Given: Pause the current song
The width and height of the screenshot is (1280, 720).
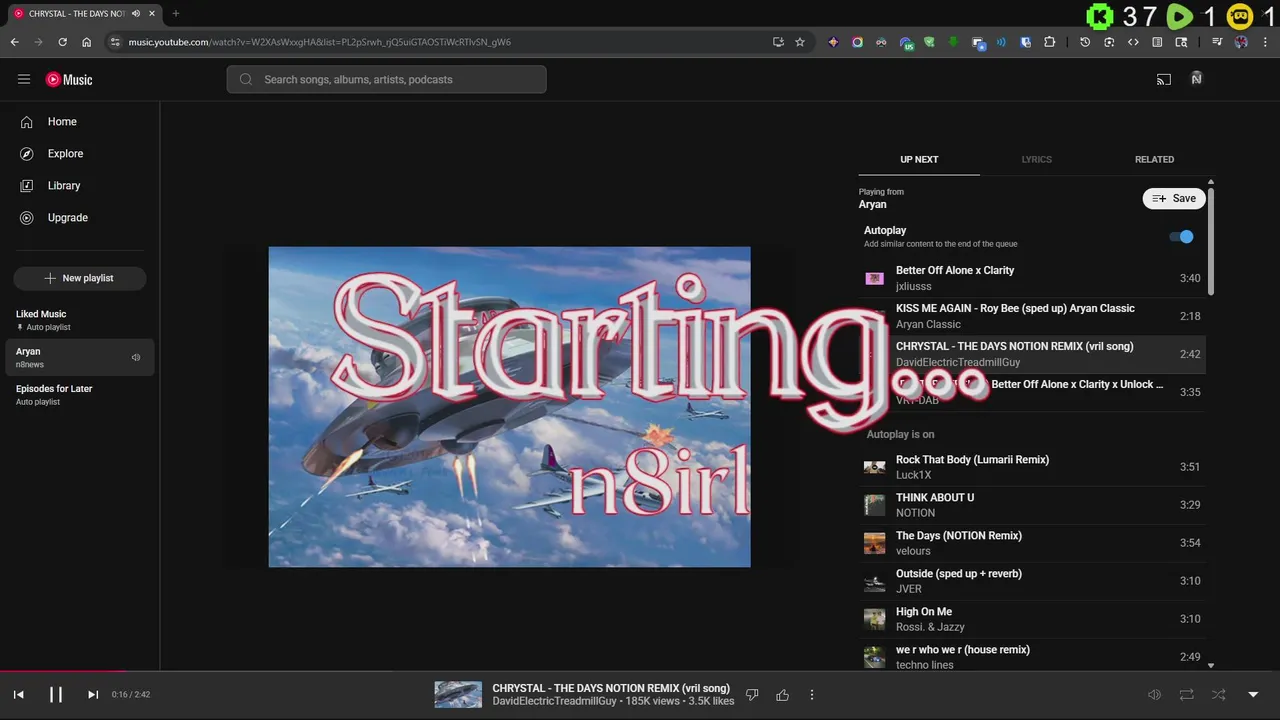Looking at the screenshot, I should pos(56,694).
